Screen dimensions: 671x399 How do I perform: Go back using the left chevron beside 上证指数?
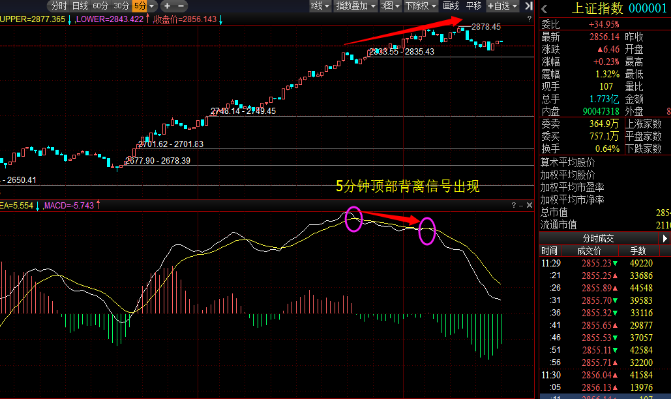pyautogui.click(x=544, y=9)
